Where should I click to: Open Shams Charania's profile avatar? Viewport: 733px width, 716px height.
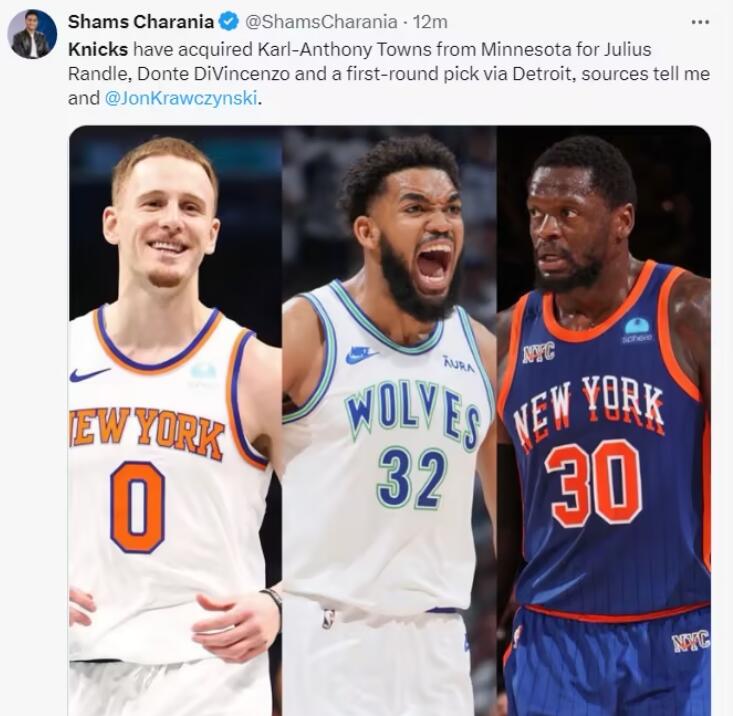[32, 34]
